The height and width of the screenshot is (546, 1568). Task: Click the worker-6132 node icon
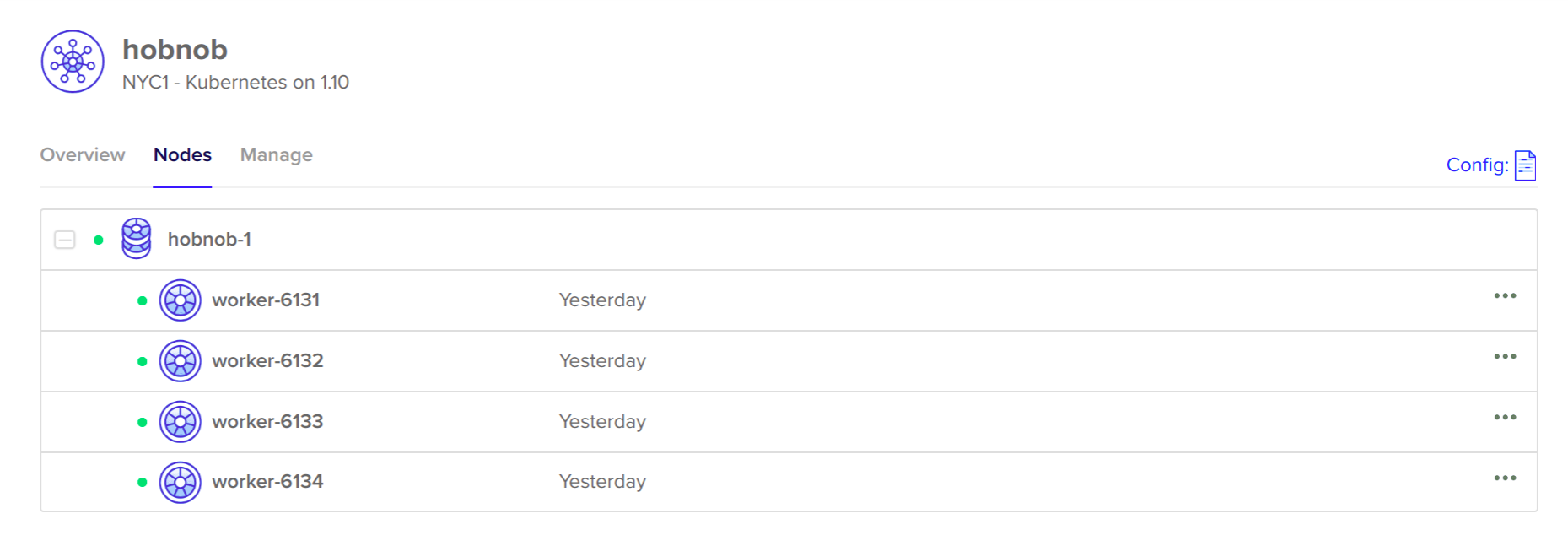pos(181,361)
